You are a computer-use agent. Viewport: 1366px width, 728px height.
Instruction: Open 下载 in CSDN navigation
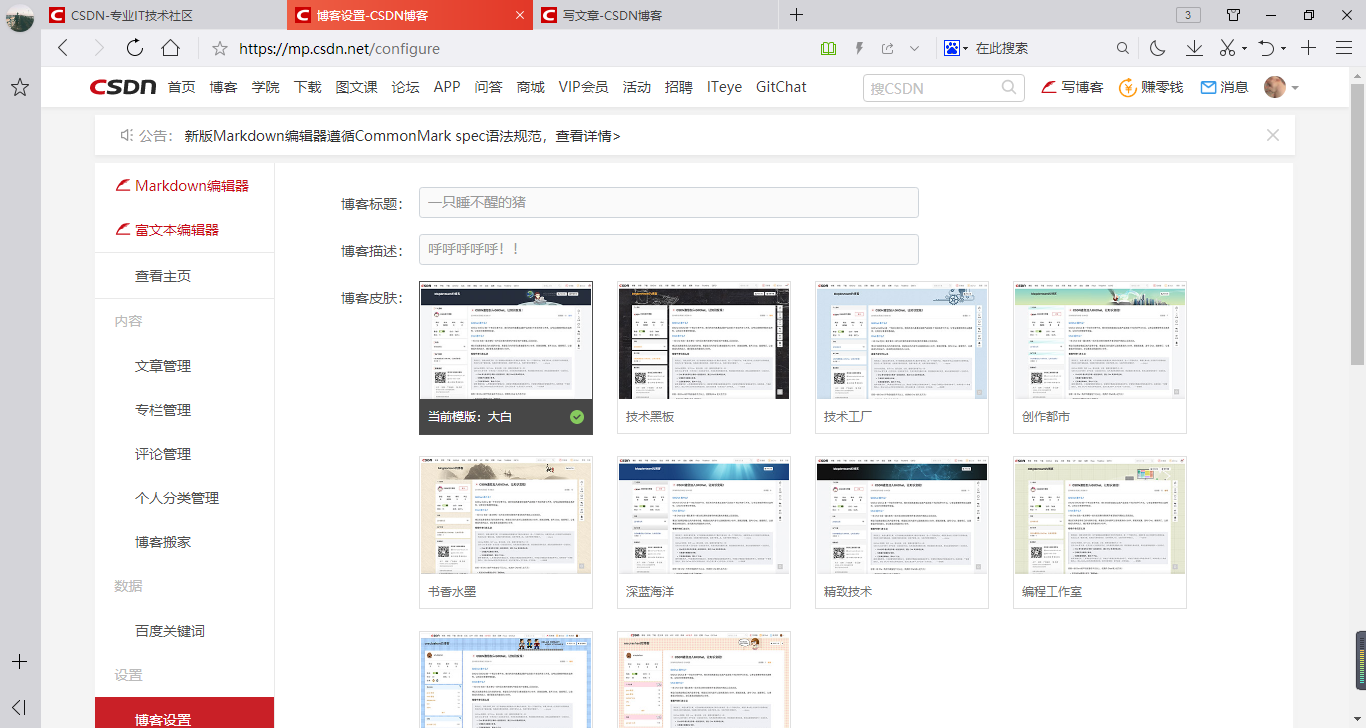308,87
